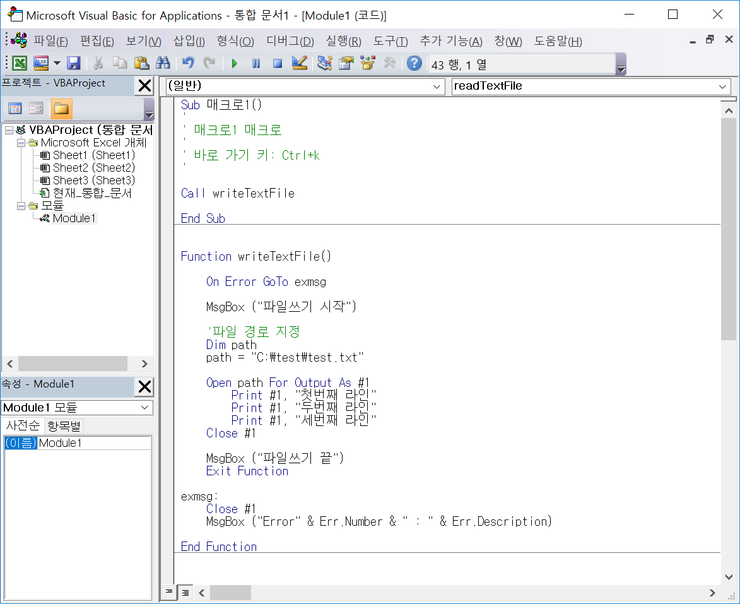Select Sheet2 (Sheet2) in the project tree

(x=93, y=168)
